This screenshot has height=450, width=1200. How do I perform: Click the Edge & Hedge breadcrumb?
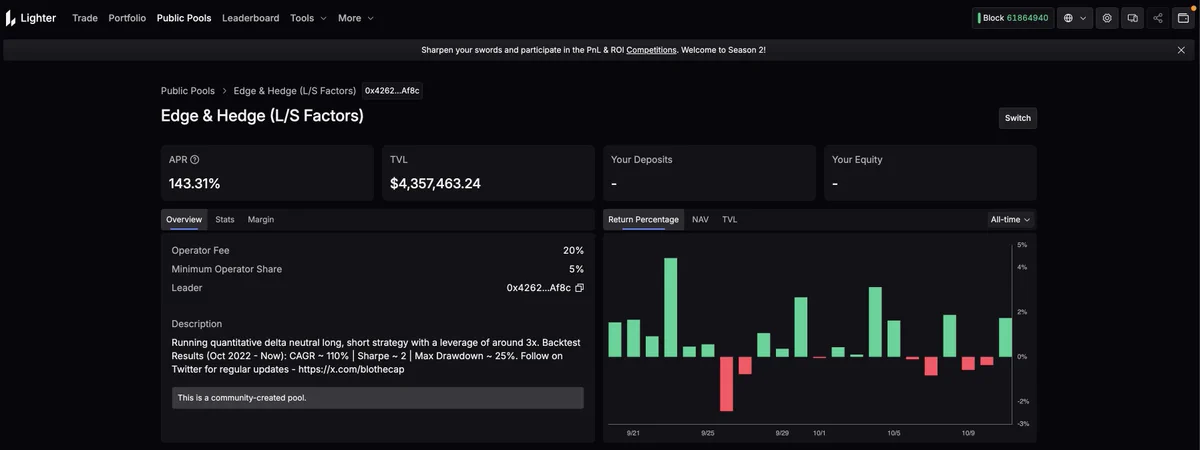[295, 91]
